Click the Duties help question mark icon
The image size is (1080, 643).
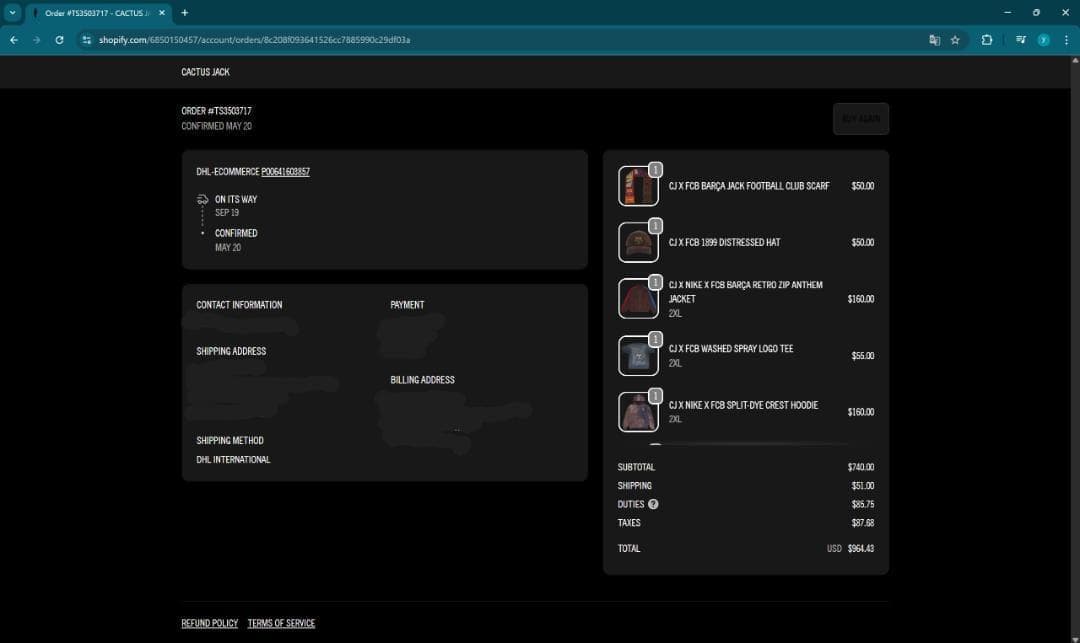tap(653, 504)
